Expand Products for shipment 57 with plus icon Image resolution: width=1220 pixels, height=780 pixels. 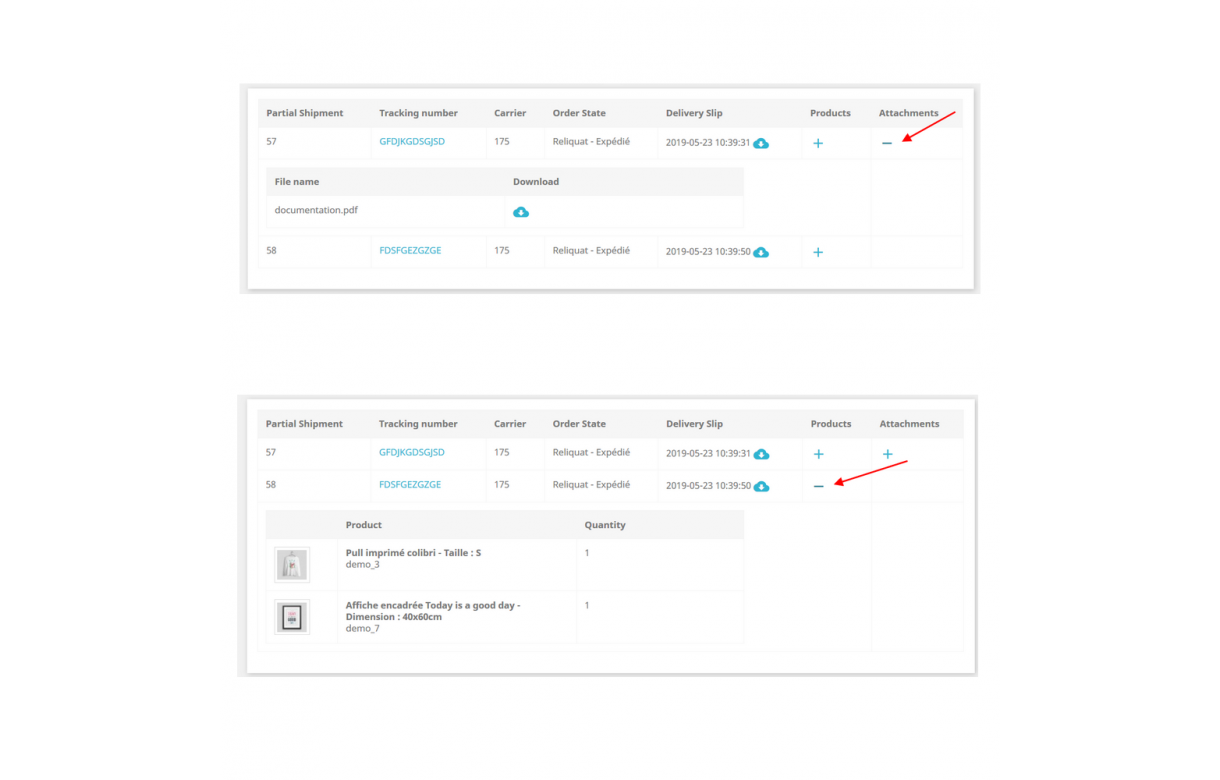(x=818, y=142)
